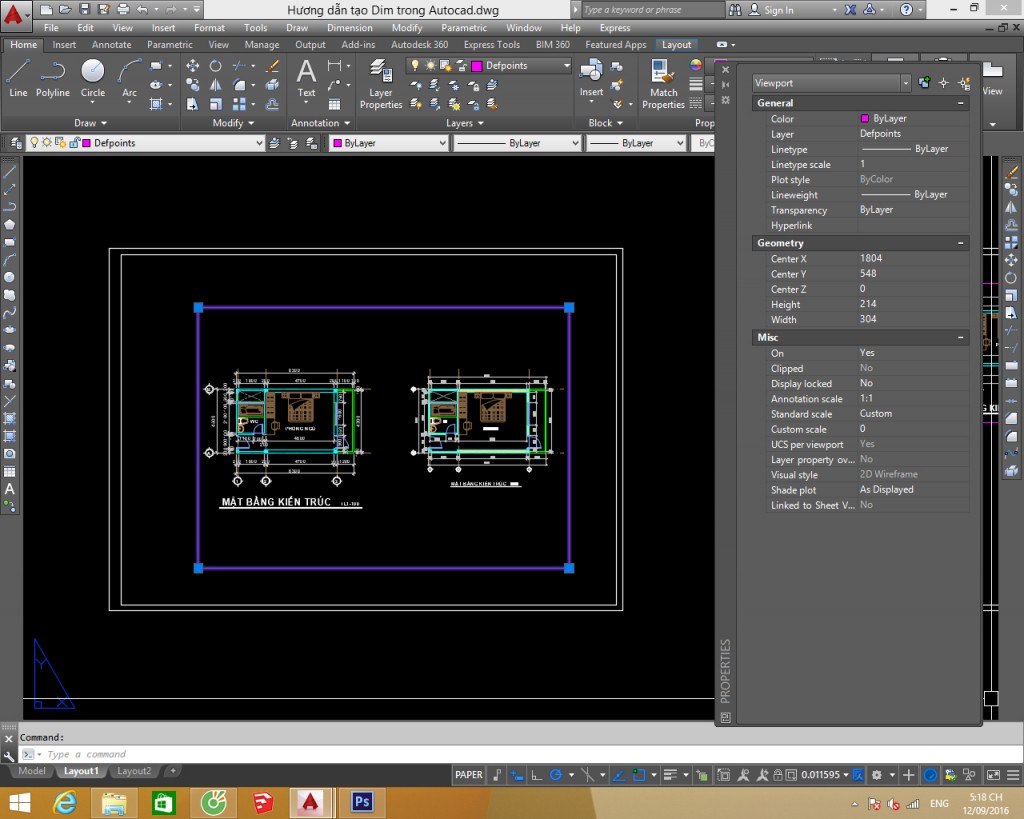The height and width of the screenshot is (819, 1024).
Task: Select the Circle tool
Action: [x=93, y=78]
